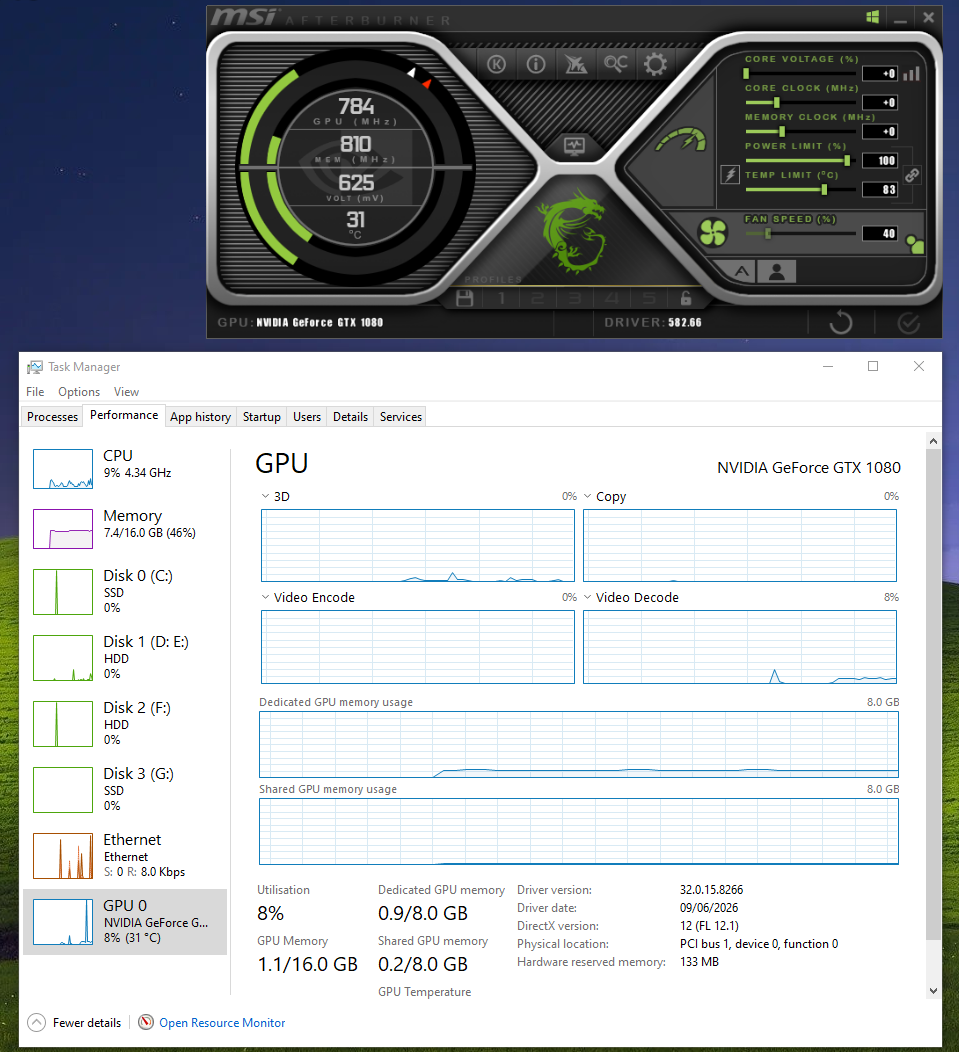The image size is (959, 1052).
Task: Open the Copy graph engine dropdown
Action: (587, 496)
